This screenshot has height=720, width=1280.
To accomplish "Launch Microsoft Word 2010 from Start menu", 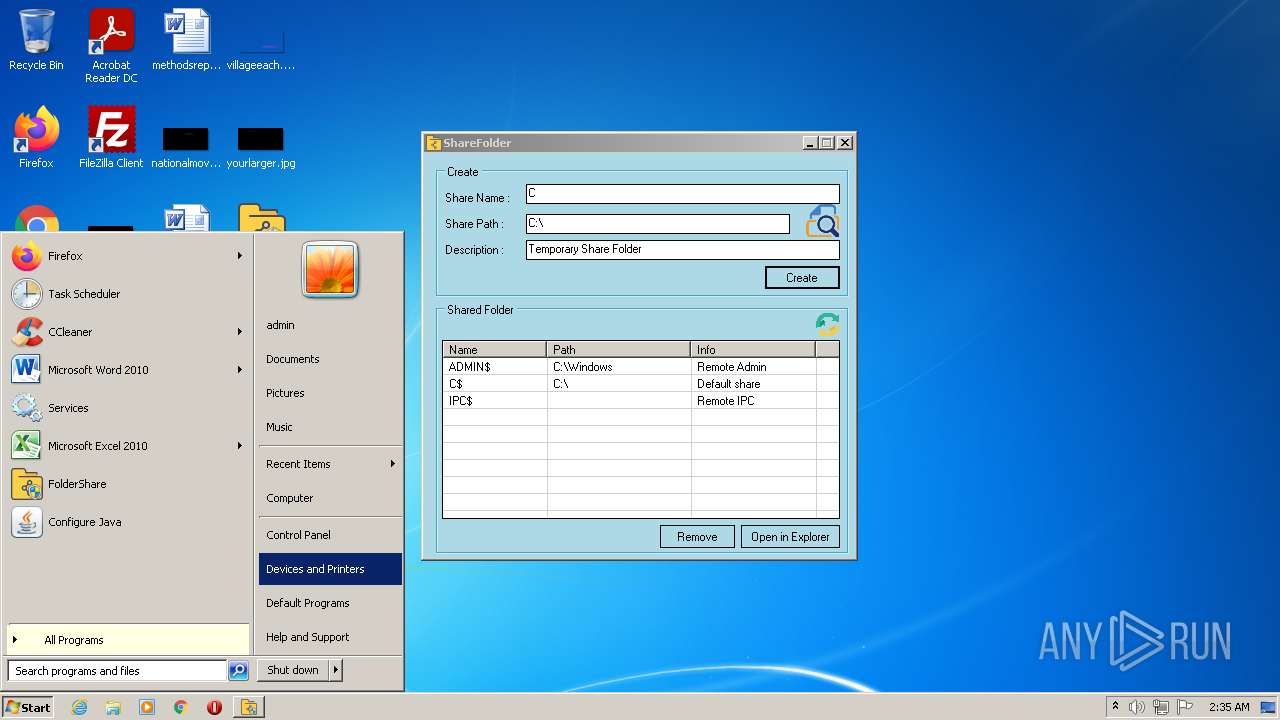I will coord(127,370).
